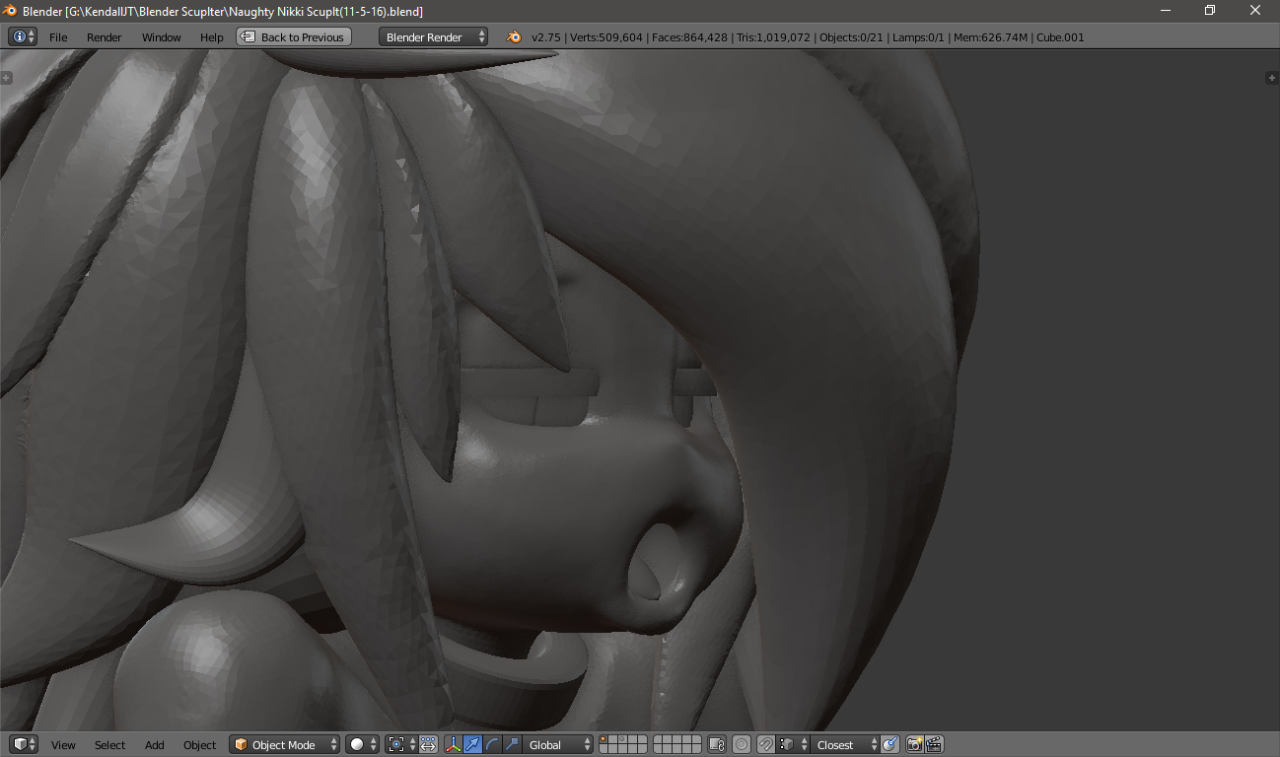
Task: Toggle manipulate center points only
Action: [428, 744]
